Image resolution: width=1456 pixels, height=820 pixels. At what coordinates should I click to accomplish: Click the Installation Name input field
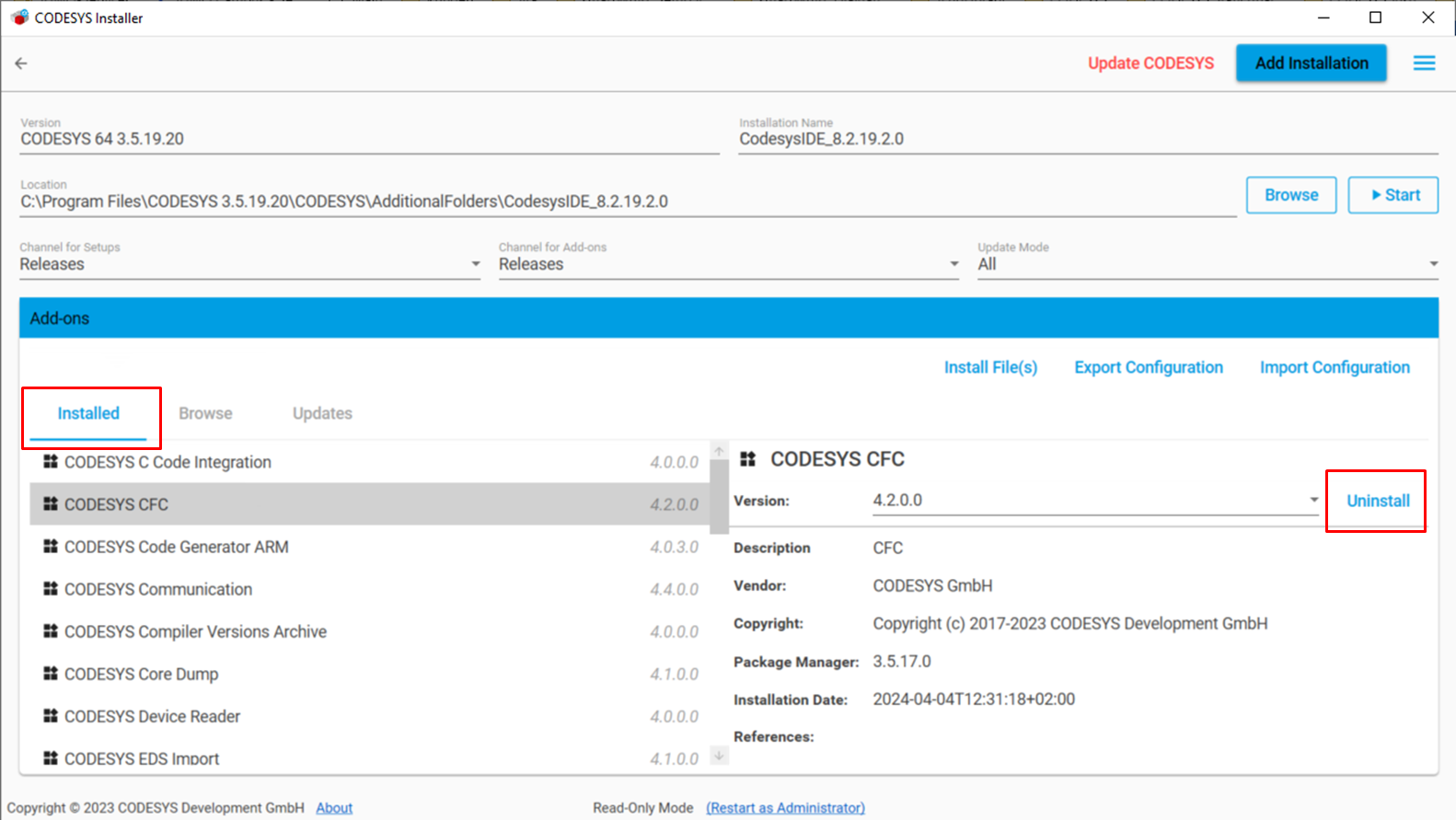pos(1086,139)
